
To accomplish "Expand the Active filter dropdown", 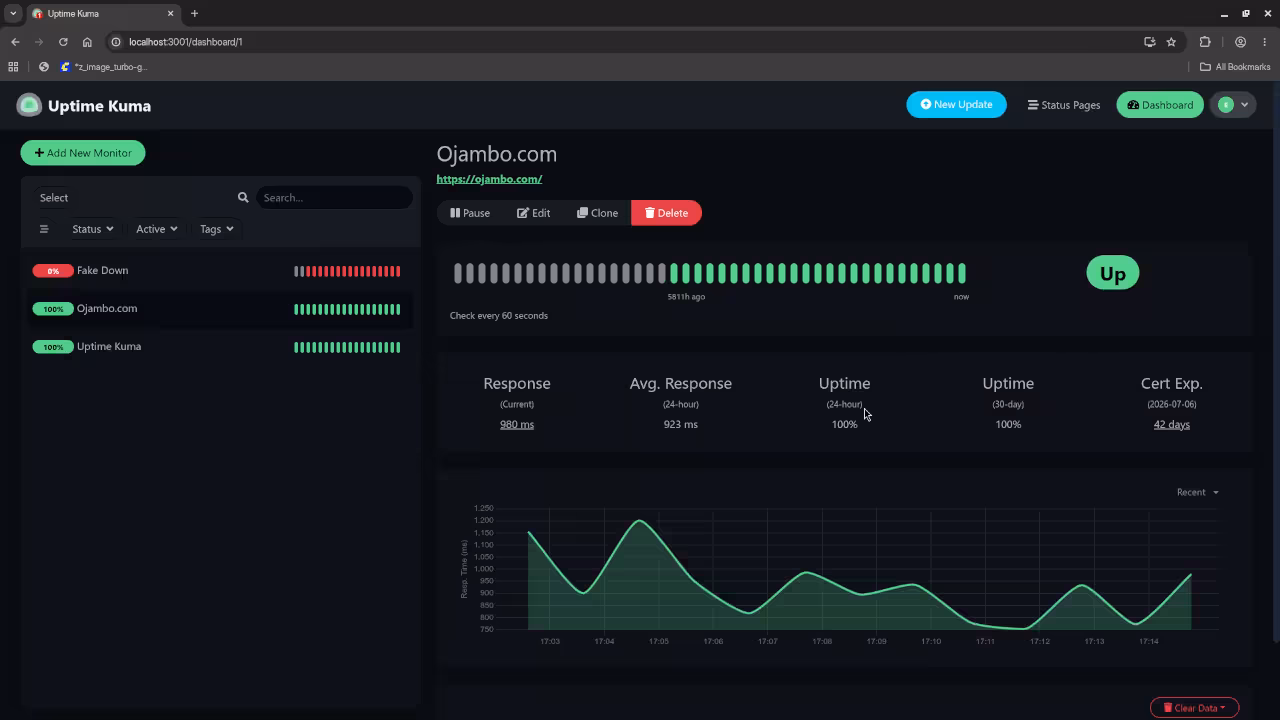I will pos(156,229).
